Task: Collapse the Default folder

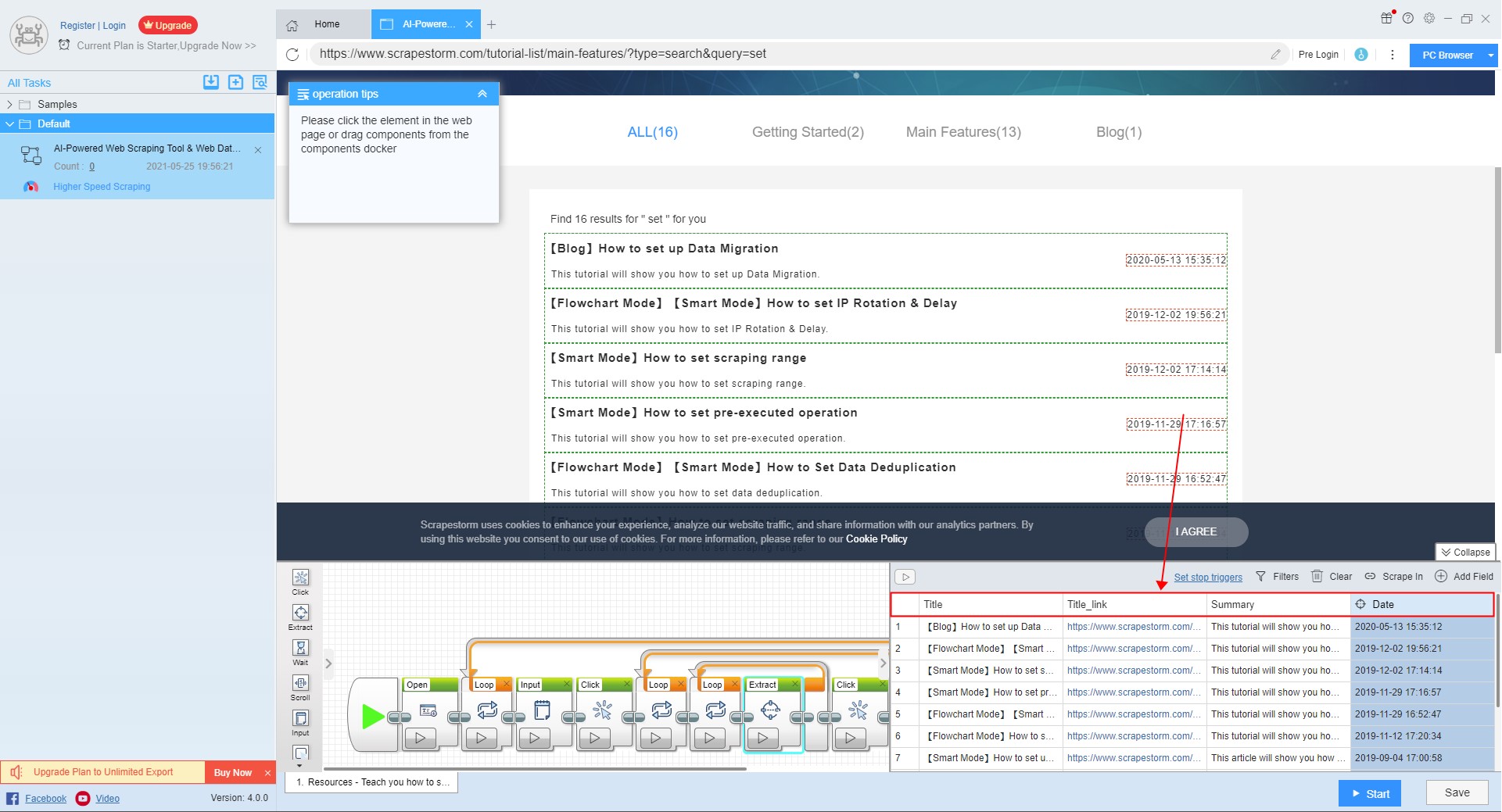Action: (9, 123)
